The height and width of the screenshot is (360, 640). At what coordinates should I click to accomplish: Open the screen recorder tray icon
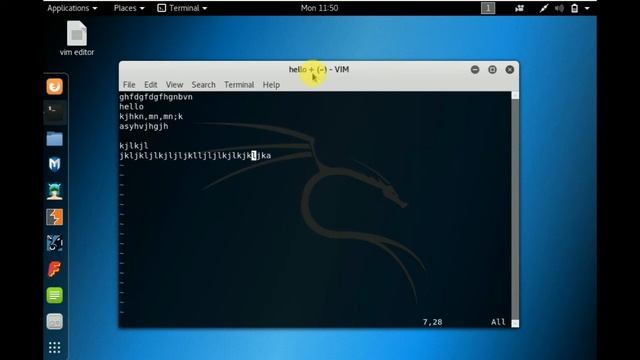(x=519, y=8)
